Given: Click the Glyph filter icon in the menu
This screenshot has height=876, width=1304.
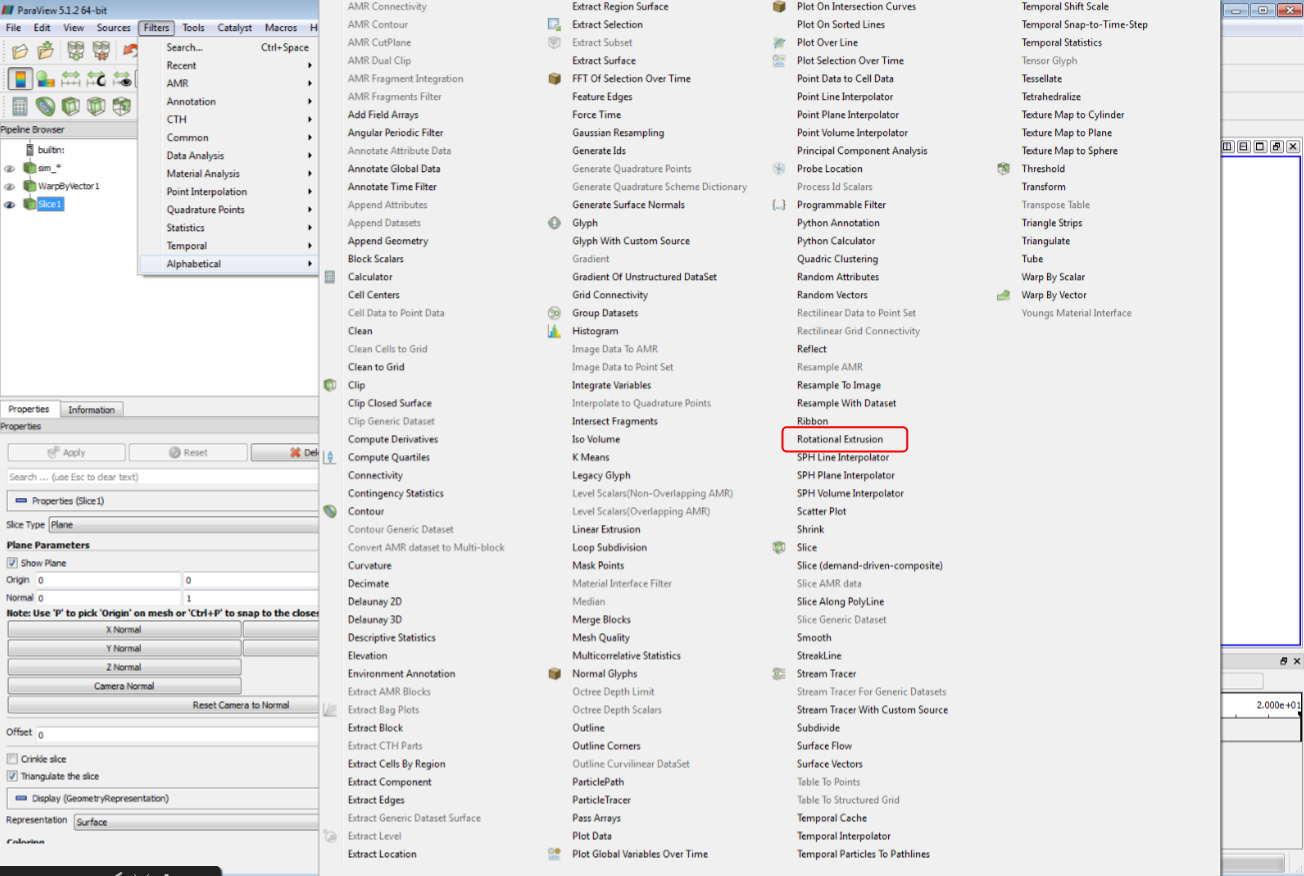Looking at the screenshot, I should click(554, 223).
